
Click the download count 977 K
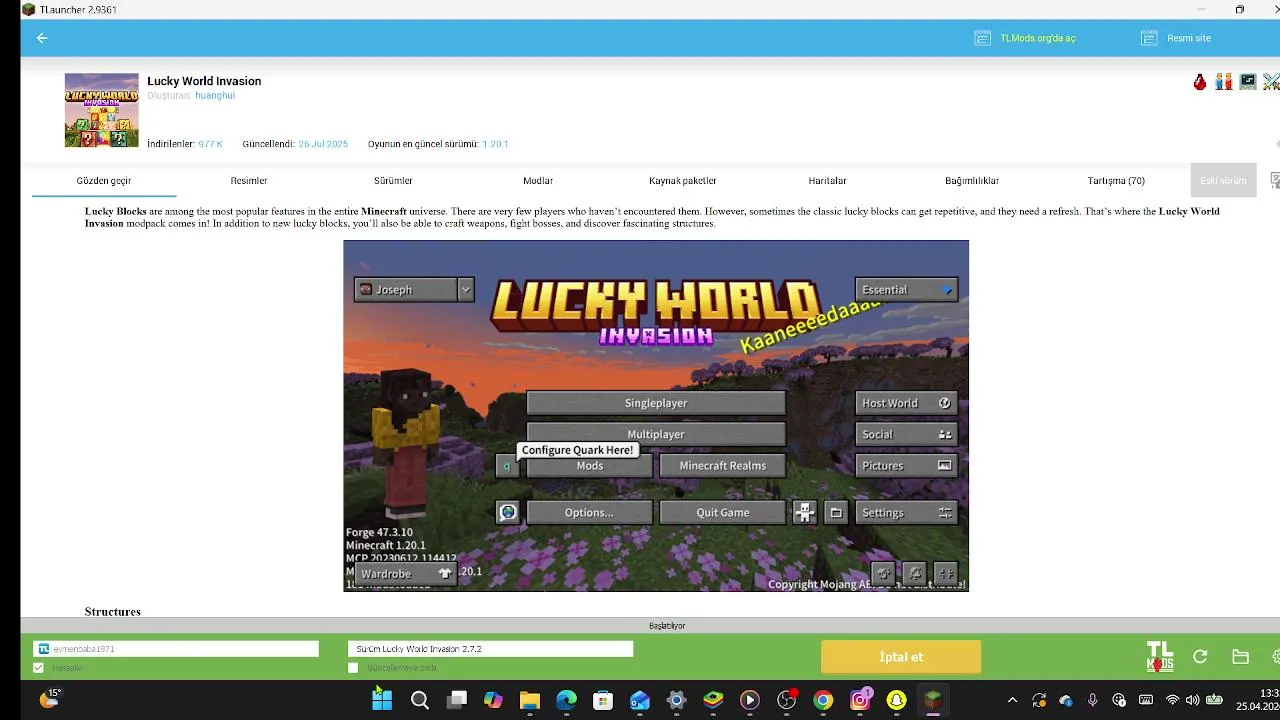(x=210, y=144)
